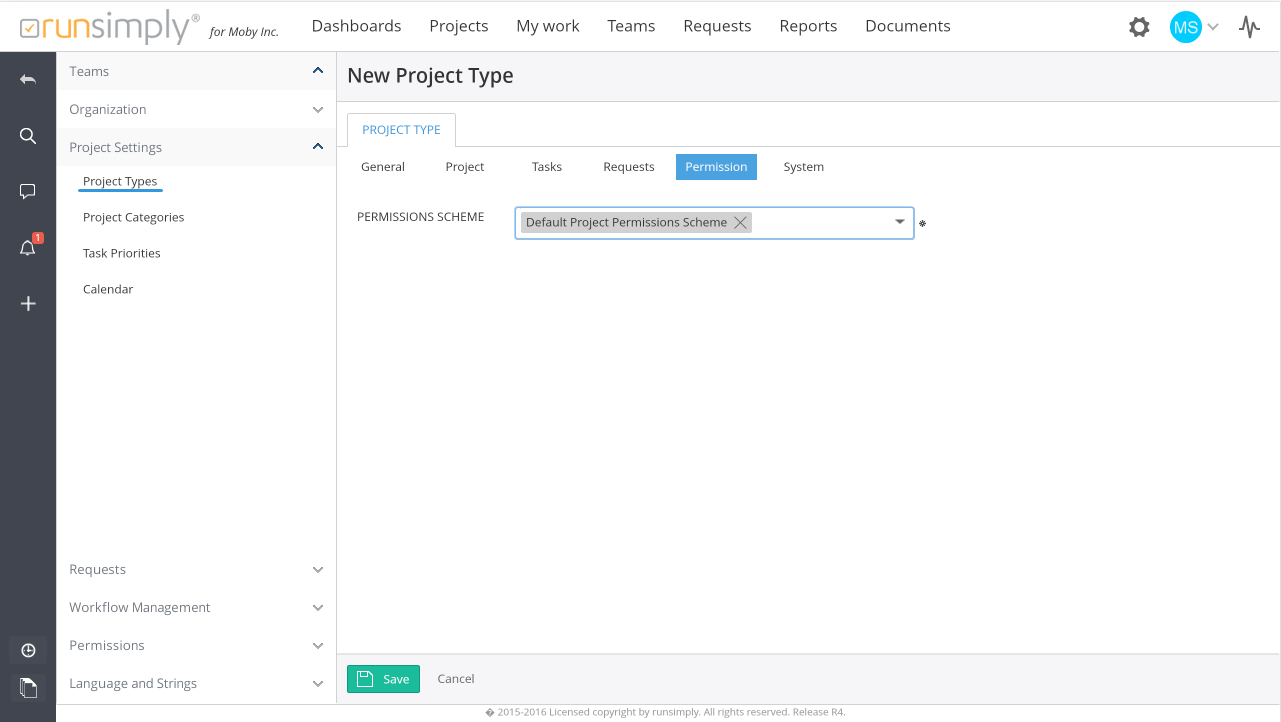Open notifications bell with red badge

[x=28, y=248]
